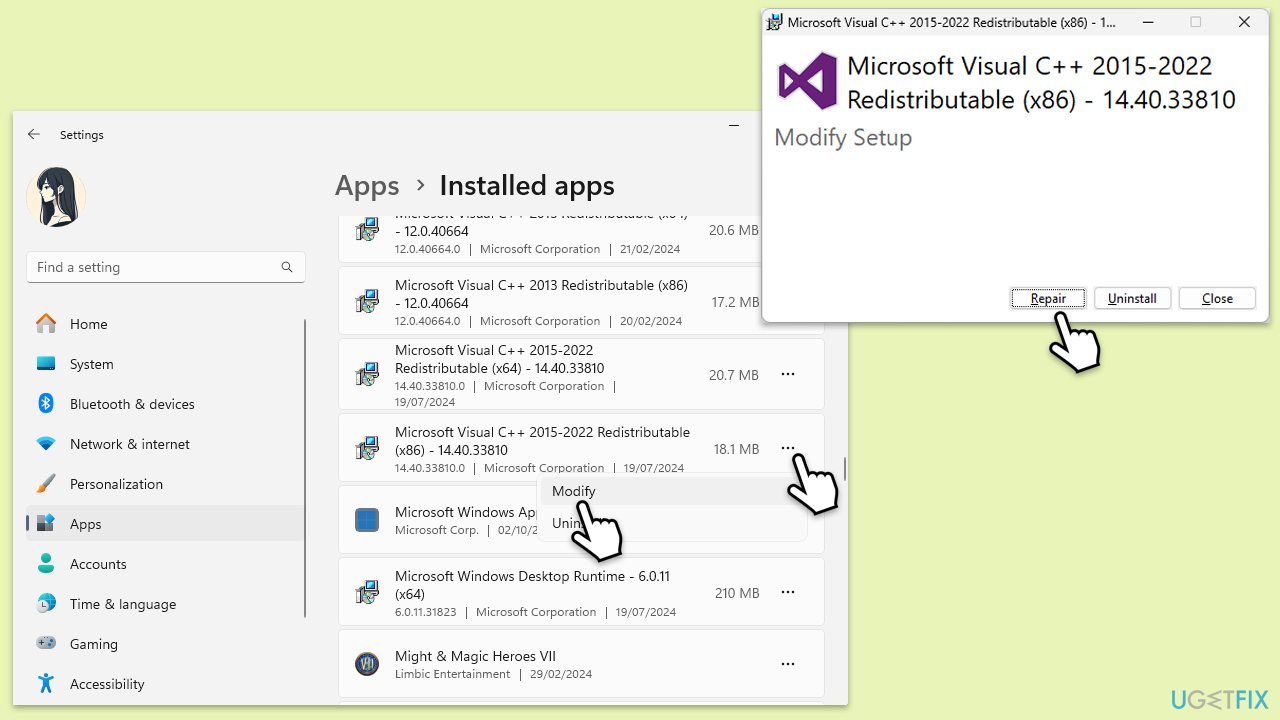
Task: Minimize the Visual C++ setup window
Action: [x=1148, y=22]
